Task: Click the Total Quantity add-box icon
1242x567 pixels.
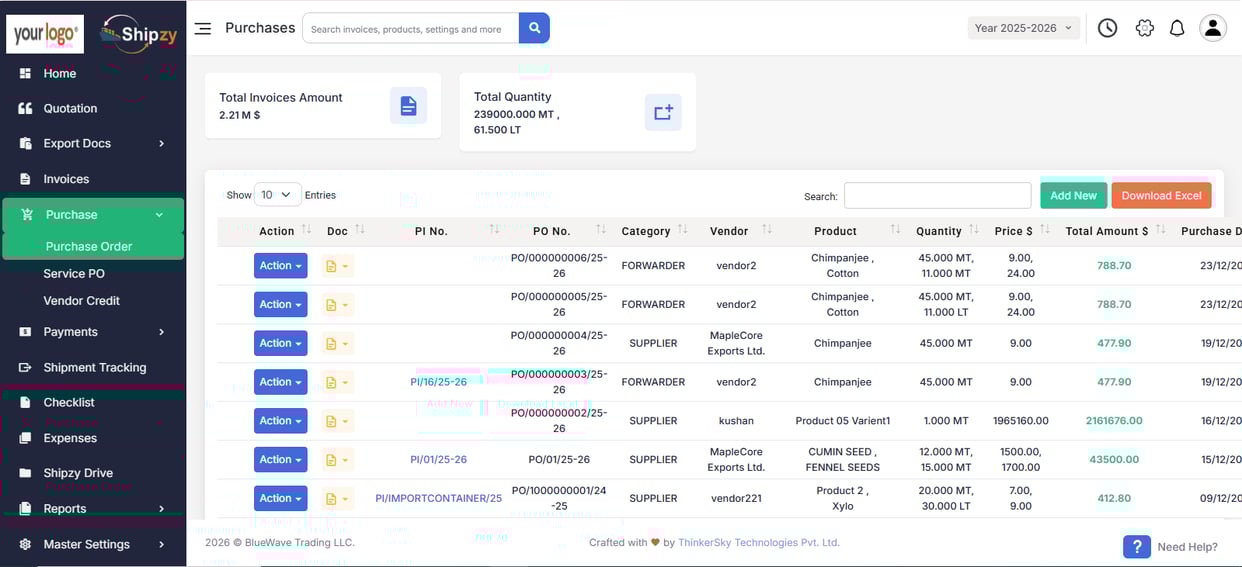Action: click(663, 112)
